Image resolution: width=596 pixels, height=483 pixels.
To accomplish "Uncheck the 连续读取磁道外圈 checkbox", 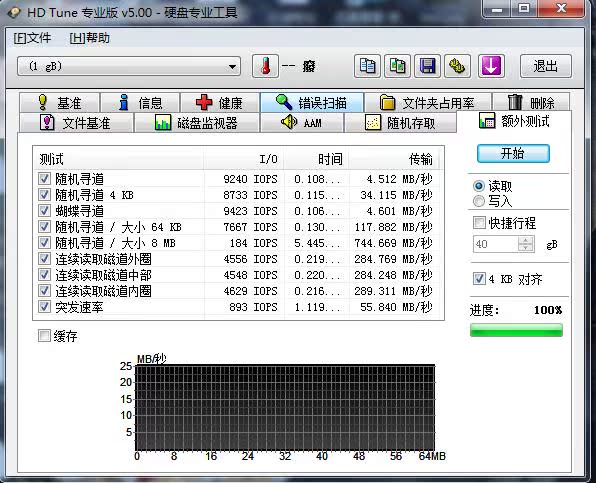I will click(x=44, y=258).
